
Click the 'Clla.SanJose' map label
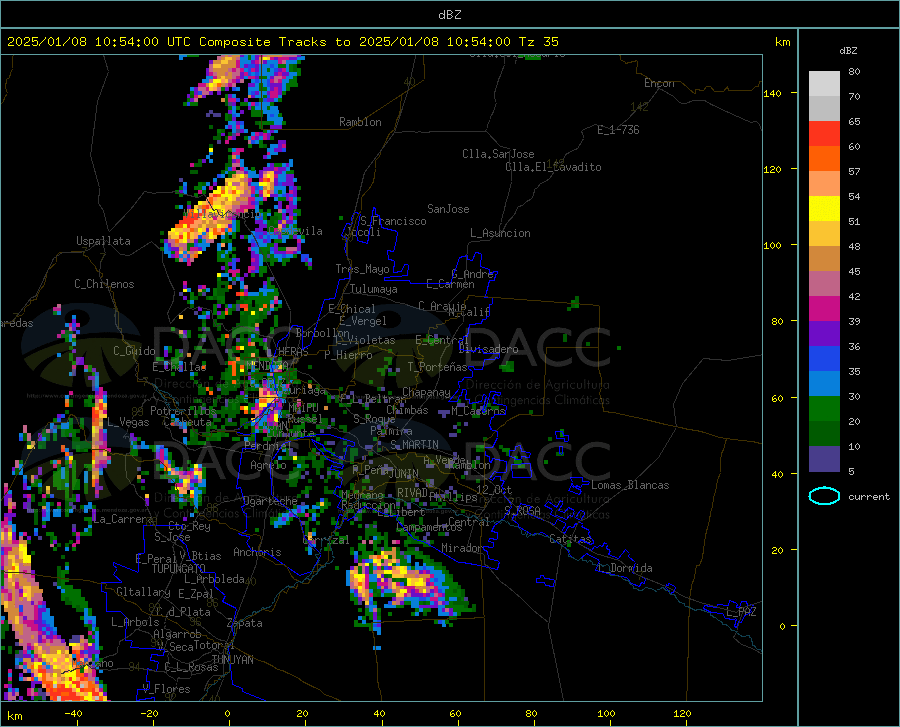tap(498, 154)
